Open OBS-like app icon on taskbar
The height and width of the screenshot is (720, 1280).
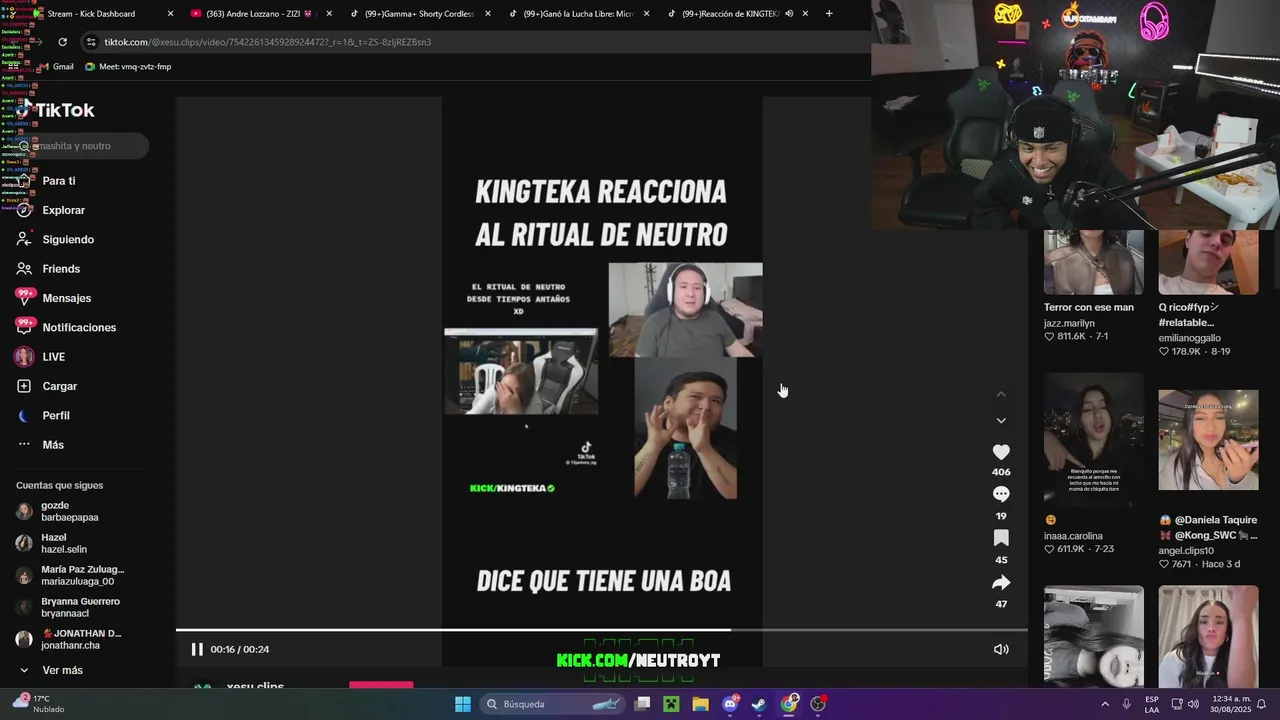818,704
